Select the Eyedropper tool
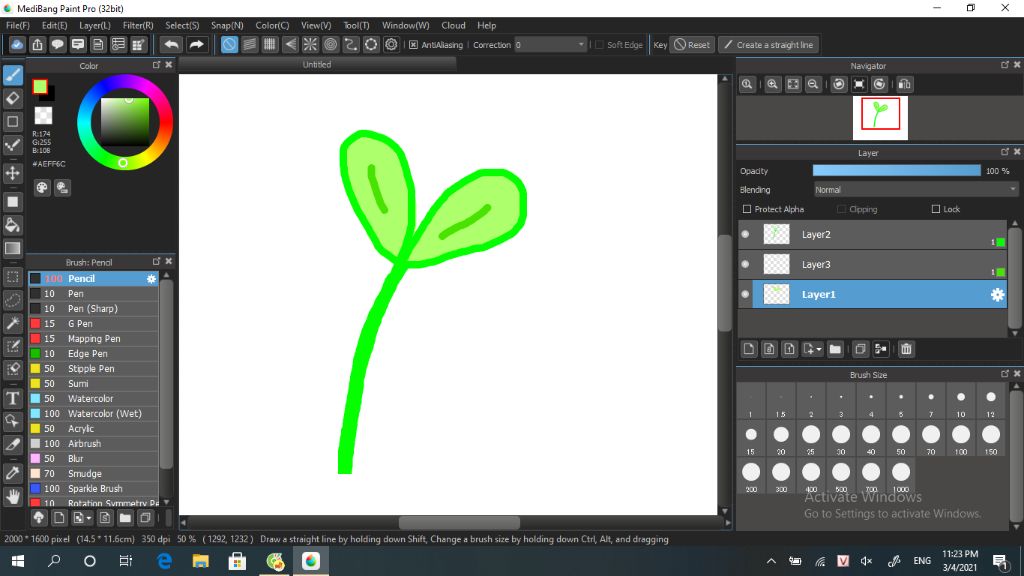1024x576 pixels. (x=12, y=473)
